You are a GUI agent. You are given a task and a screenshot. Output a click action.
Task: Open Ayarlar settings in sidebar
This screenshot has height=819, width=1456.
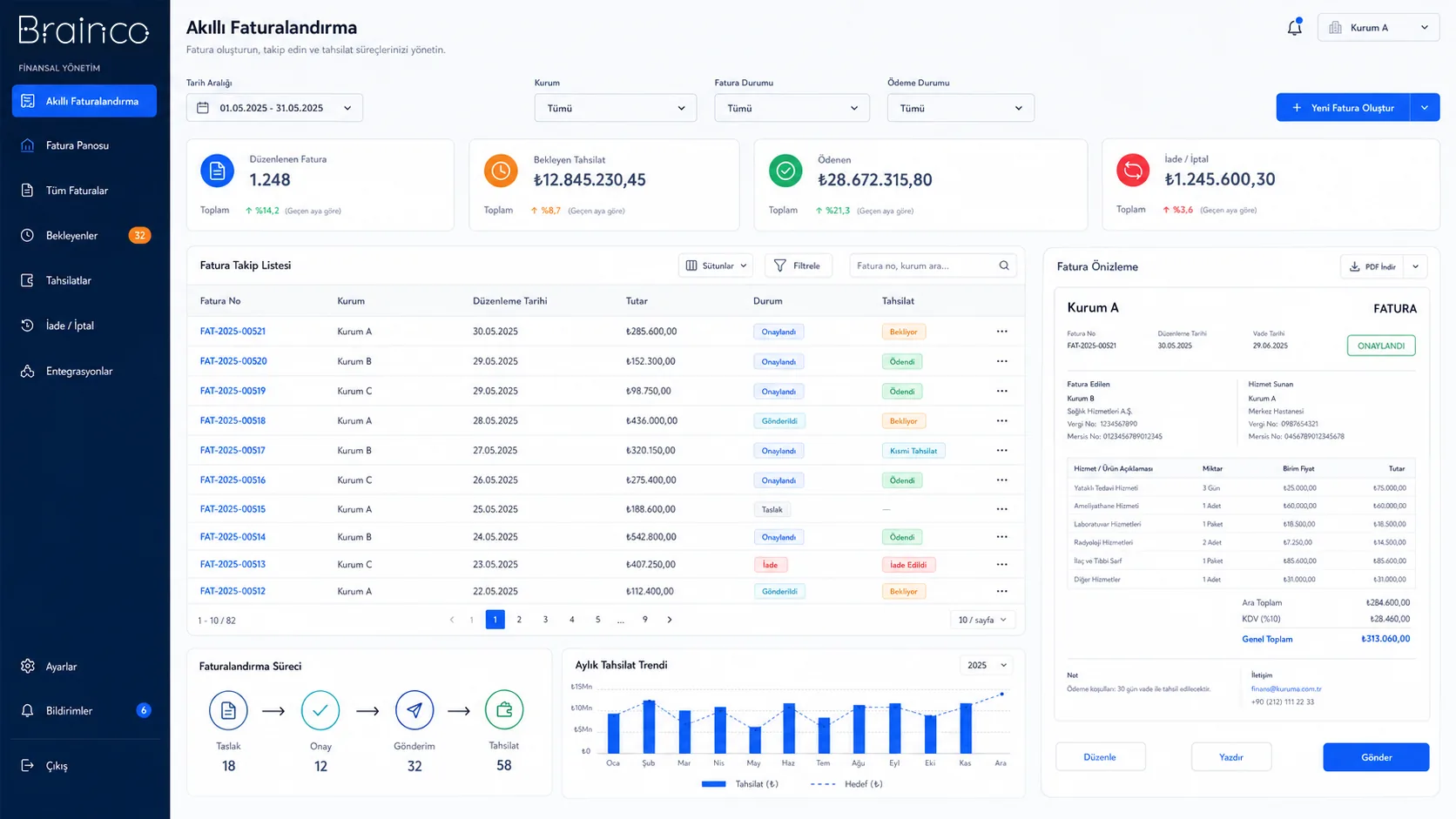[x=84, y=667]
